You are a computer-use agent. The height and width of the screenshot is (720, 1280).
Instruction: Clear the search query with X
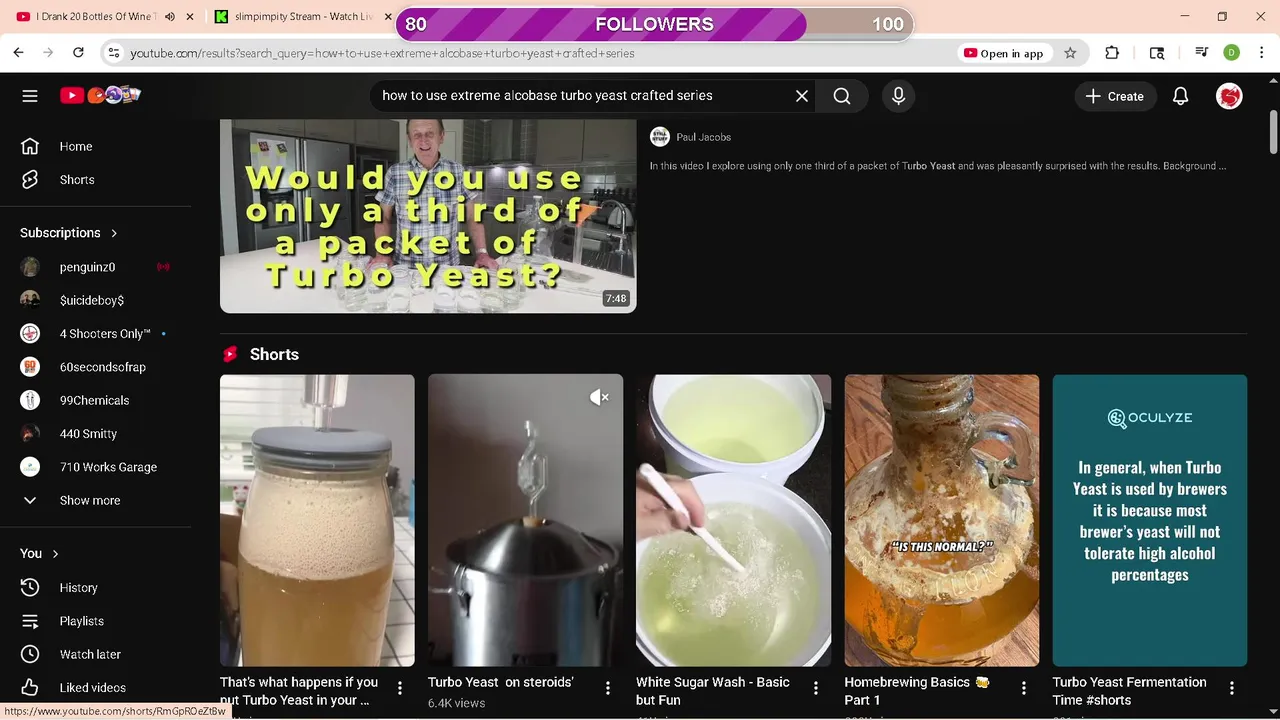pos(802,96)
